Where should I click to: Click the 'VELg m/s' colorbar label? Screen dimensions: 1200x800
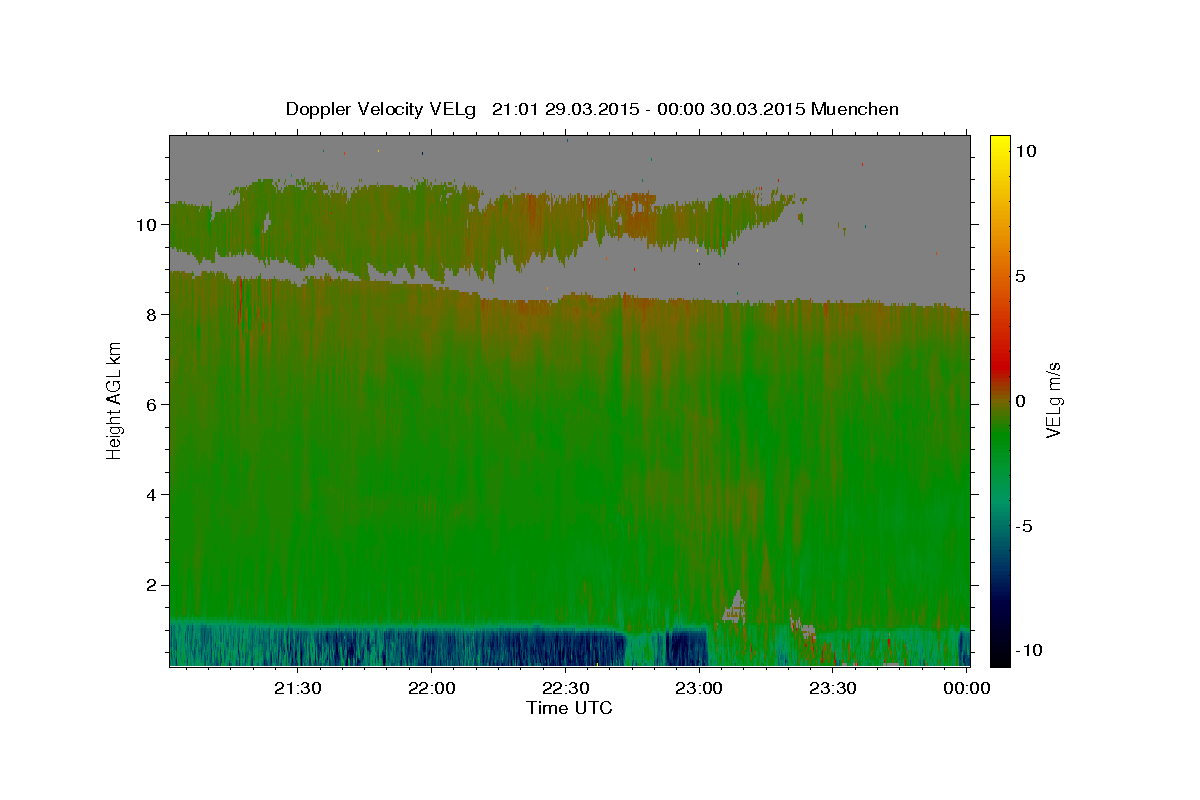(1053, 400)
